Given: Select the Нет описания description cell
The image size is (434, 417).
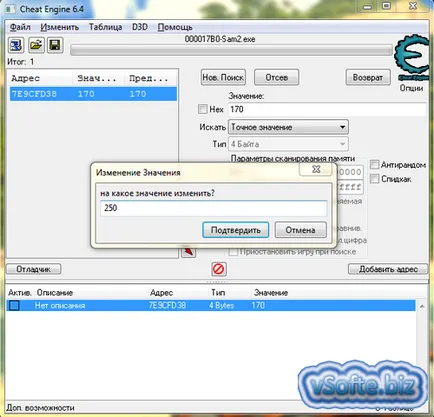Looking at the screenshot, I should (60, 305).
